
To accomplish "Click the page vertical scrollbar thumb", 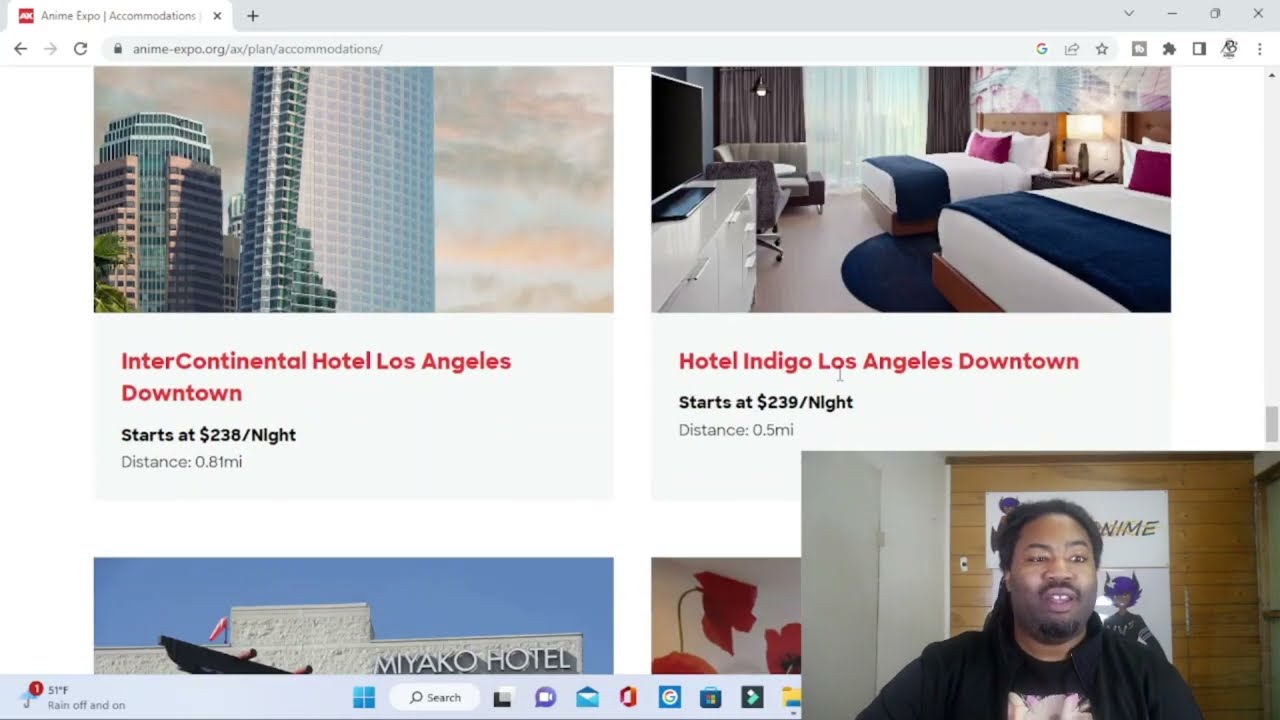I will coord(1271,424).
